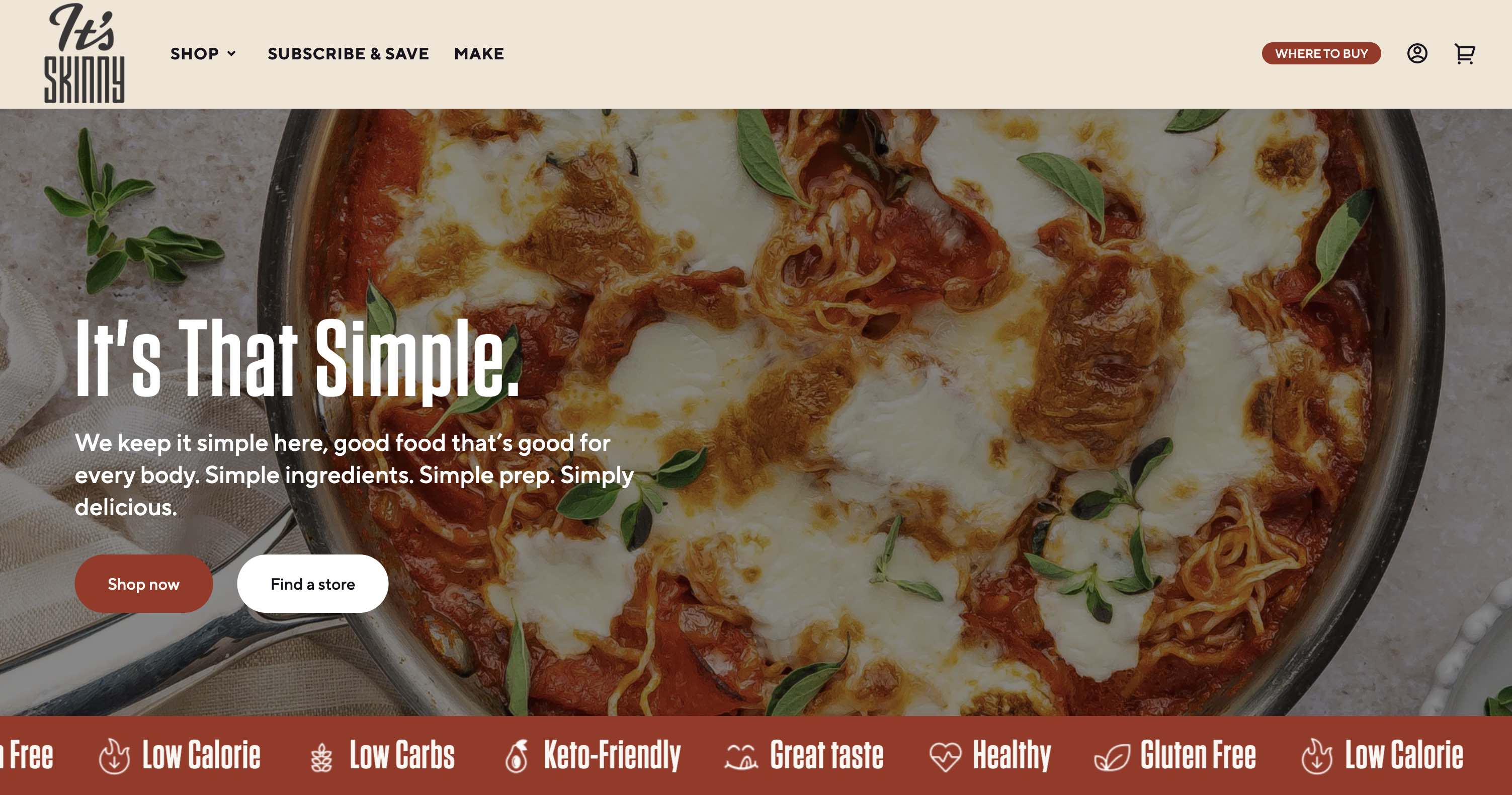Click the Find a store button
Viewport: 1512px width, 795px height.
(313, 584)
